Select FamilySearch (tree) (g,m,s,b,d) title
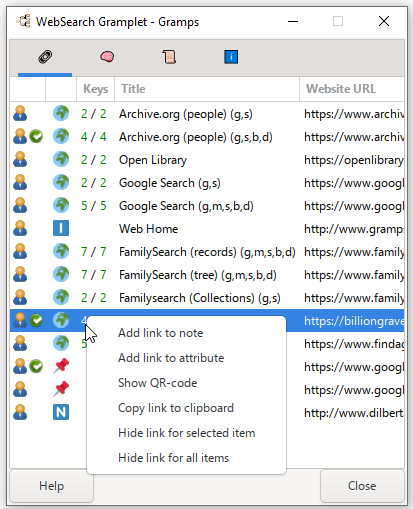 point(198,275)
